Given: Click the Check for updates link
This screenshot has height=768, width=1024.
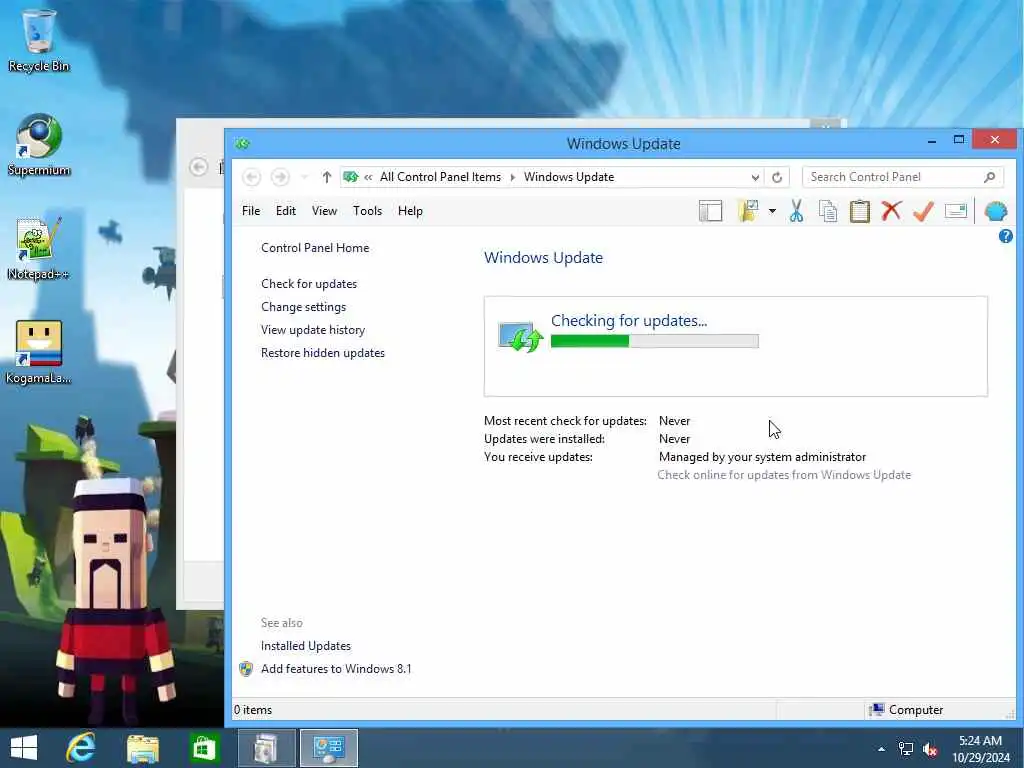Looking at the screenshot, I should pos(309,284).
